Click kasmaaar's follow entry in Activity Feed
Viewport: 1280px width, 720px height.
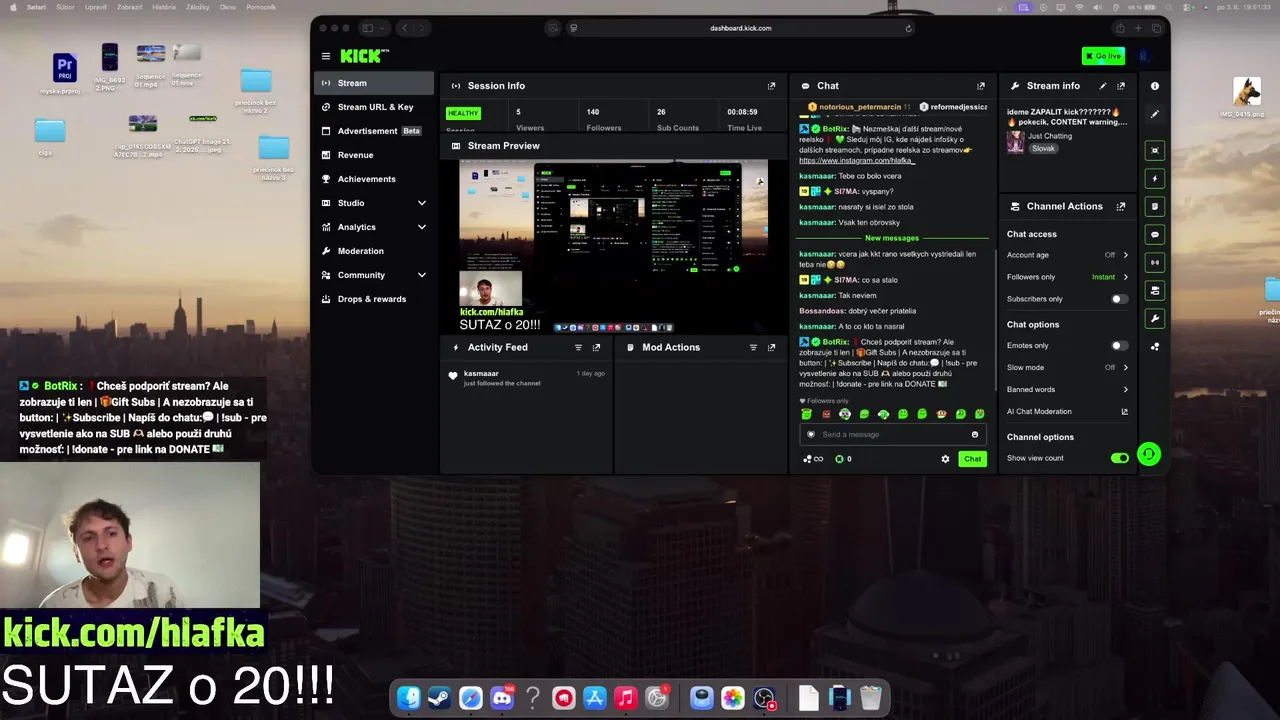click(x=527, y=378)
